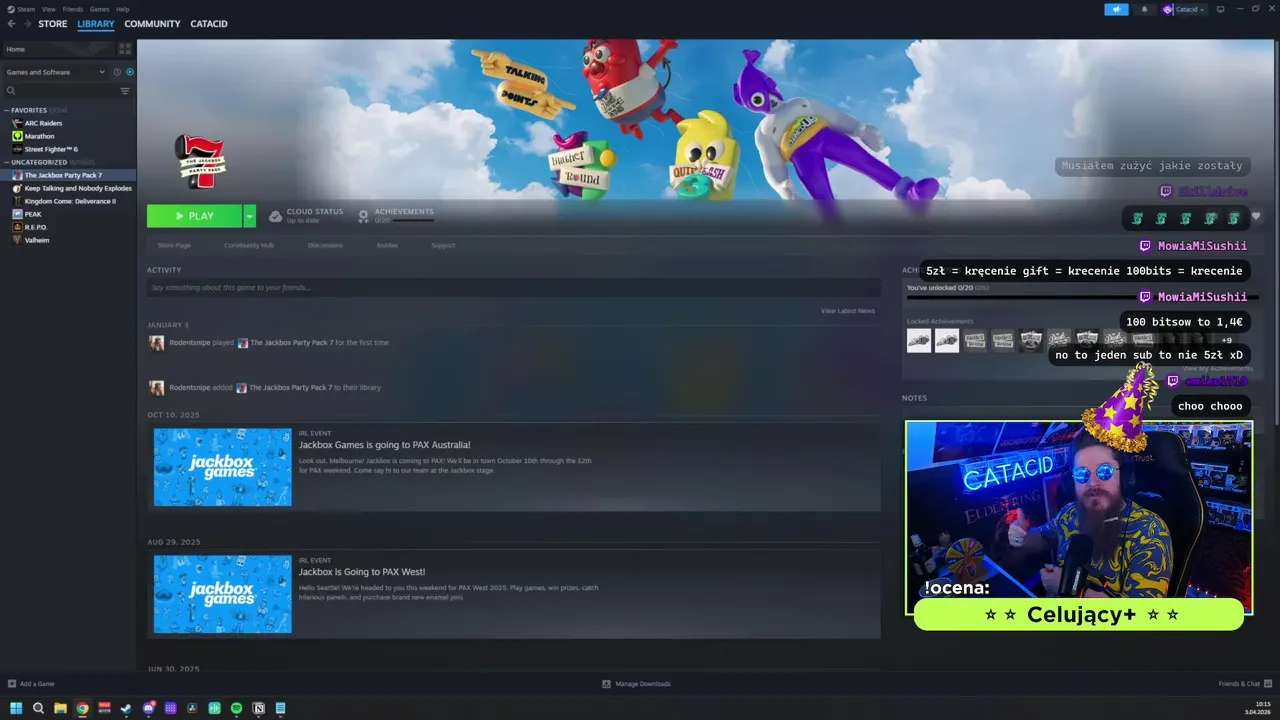Image resolution: width=1280 pixels, height=720 pixels.
Task: Open the PAX Australia news thumbnail
Action: 223,467
